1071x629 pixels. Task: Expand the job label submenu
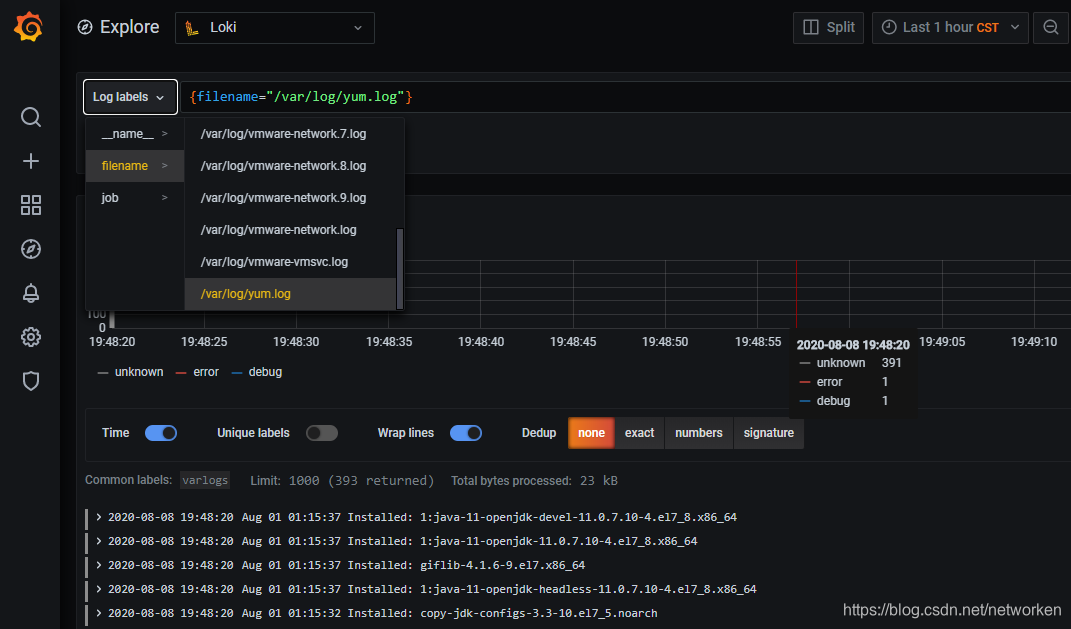(135, 197)
